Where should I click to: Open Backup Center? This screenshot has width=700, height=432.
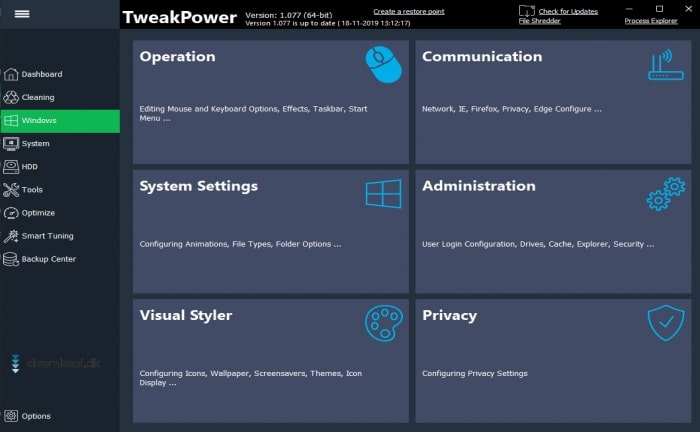tap(49, 259)
